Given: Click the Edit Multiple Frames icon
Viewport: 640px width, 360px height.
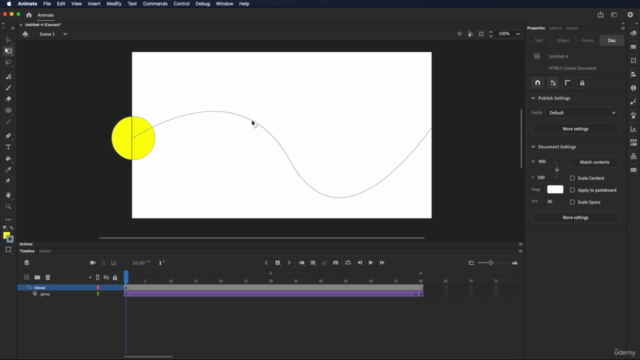Looking at the screenshot, I should [x=313, y=263].
